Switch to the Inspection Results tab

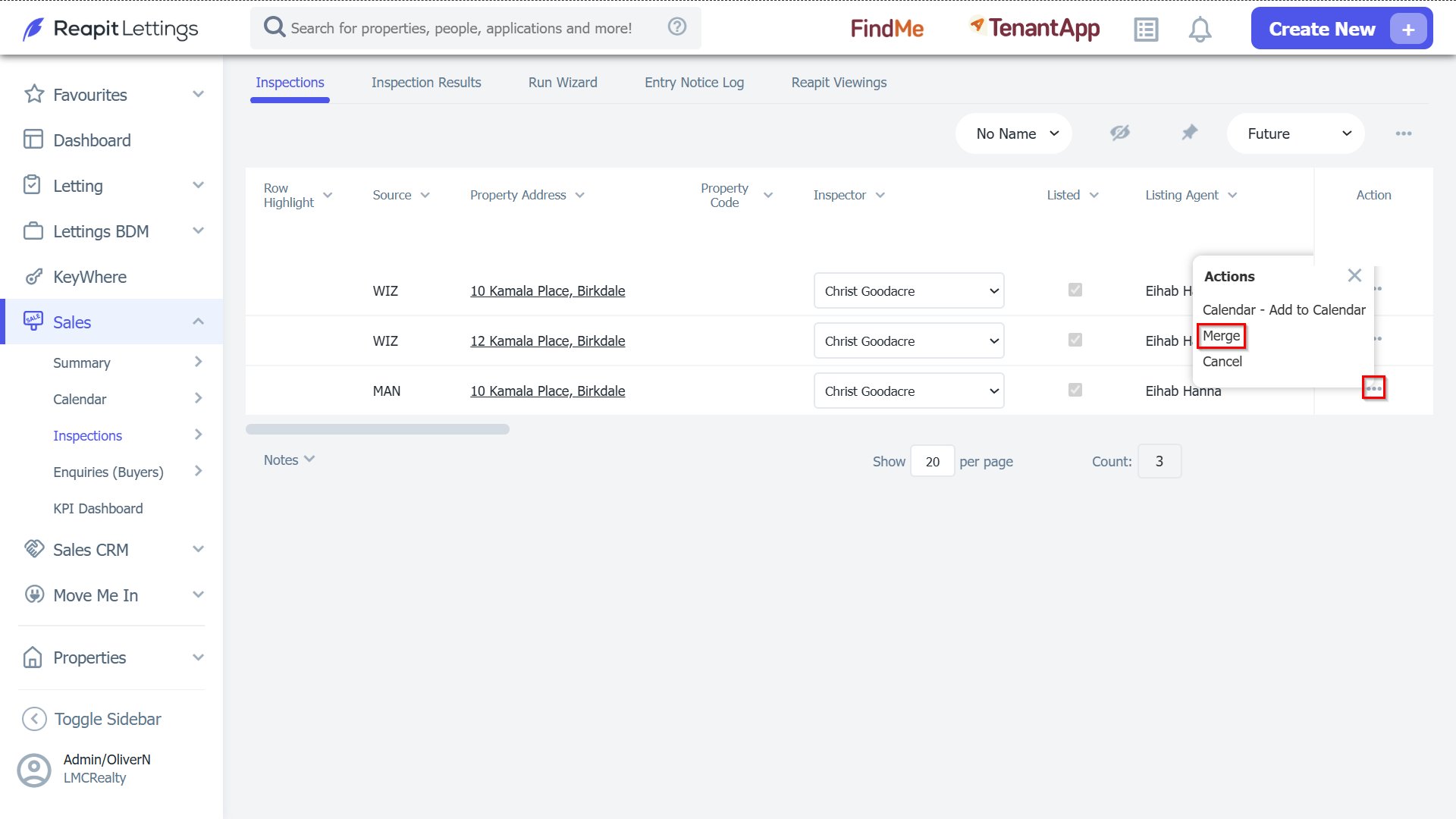click(x=426, y=83)
